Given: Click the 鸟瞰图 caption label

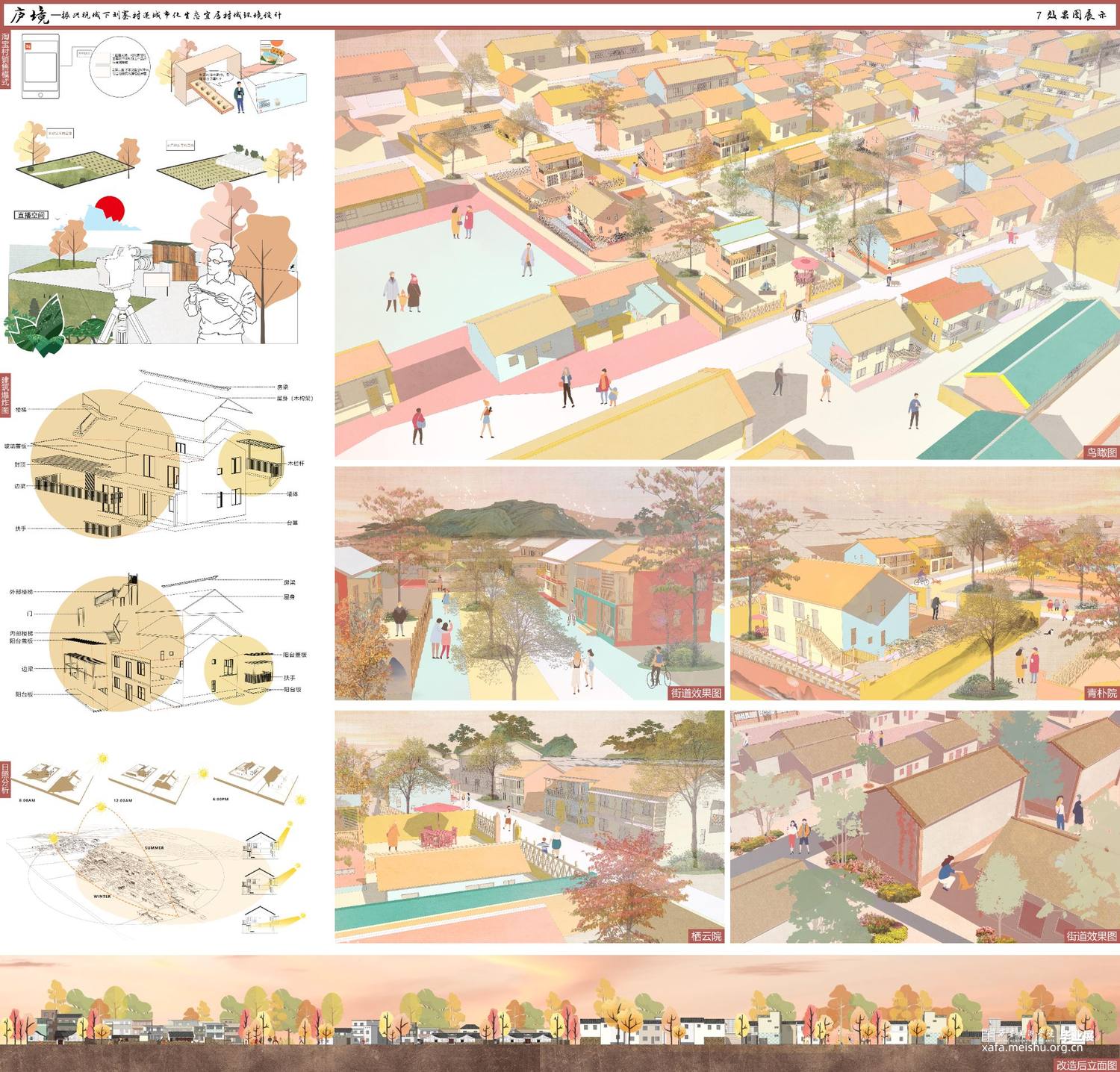Looking at the screenshot, I should (1101, 452).
